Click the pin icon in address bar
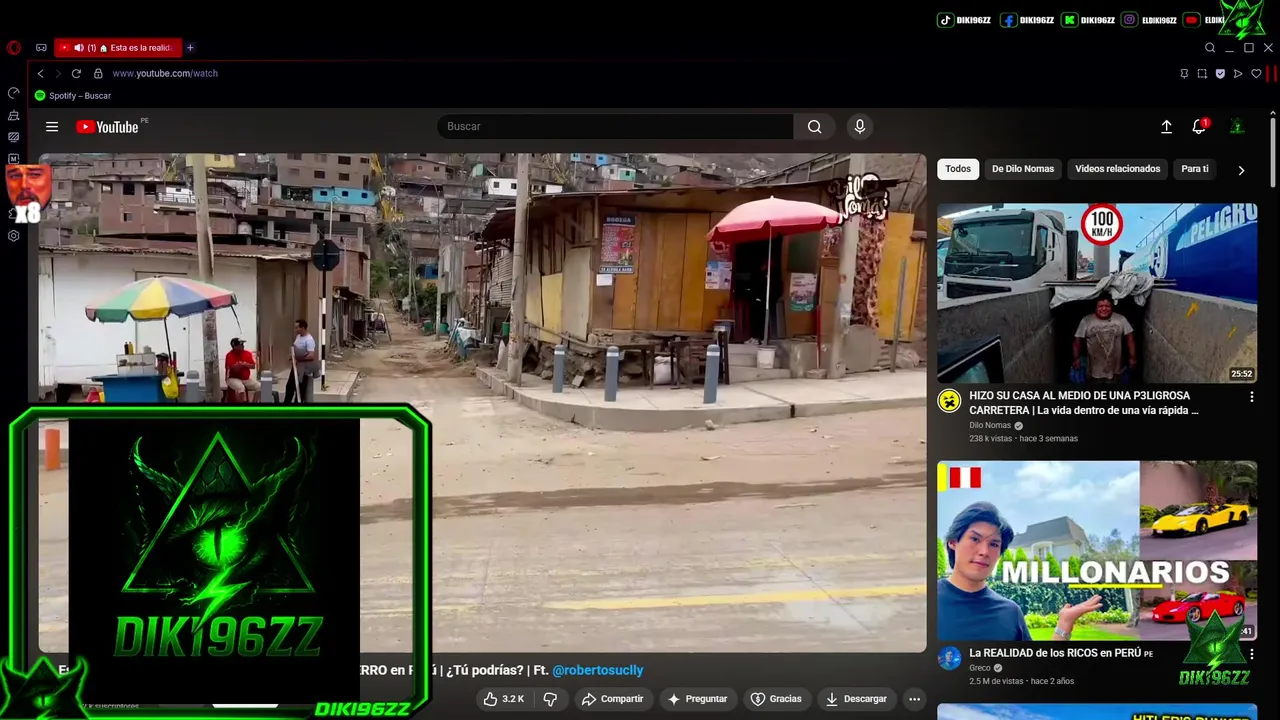This screenshot has width=1280, height=720. tap(1184, 73)
